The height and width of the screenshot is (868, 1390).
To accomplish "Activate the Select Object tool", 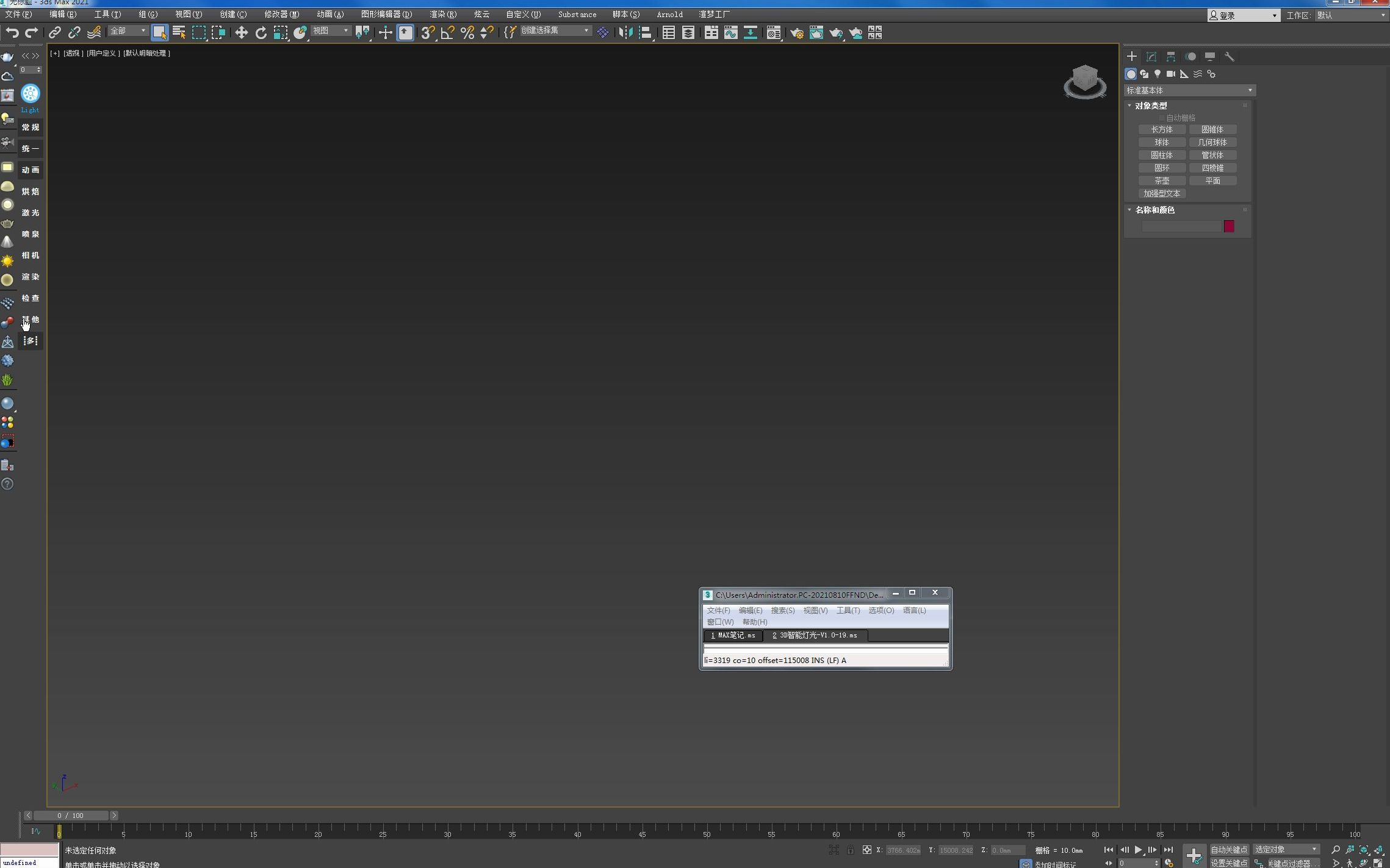I will pyautogui.click(x=160, y=32).
